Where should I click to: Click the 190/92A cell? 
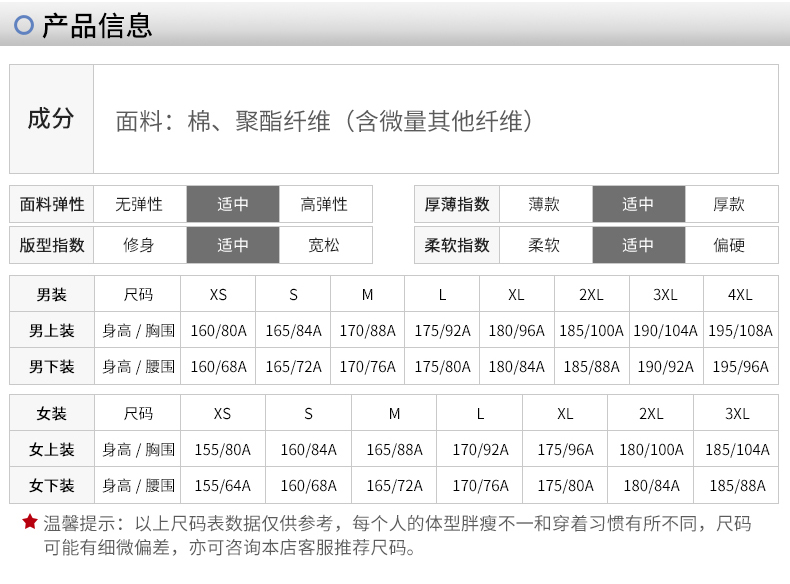666,366
